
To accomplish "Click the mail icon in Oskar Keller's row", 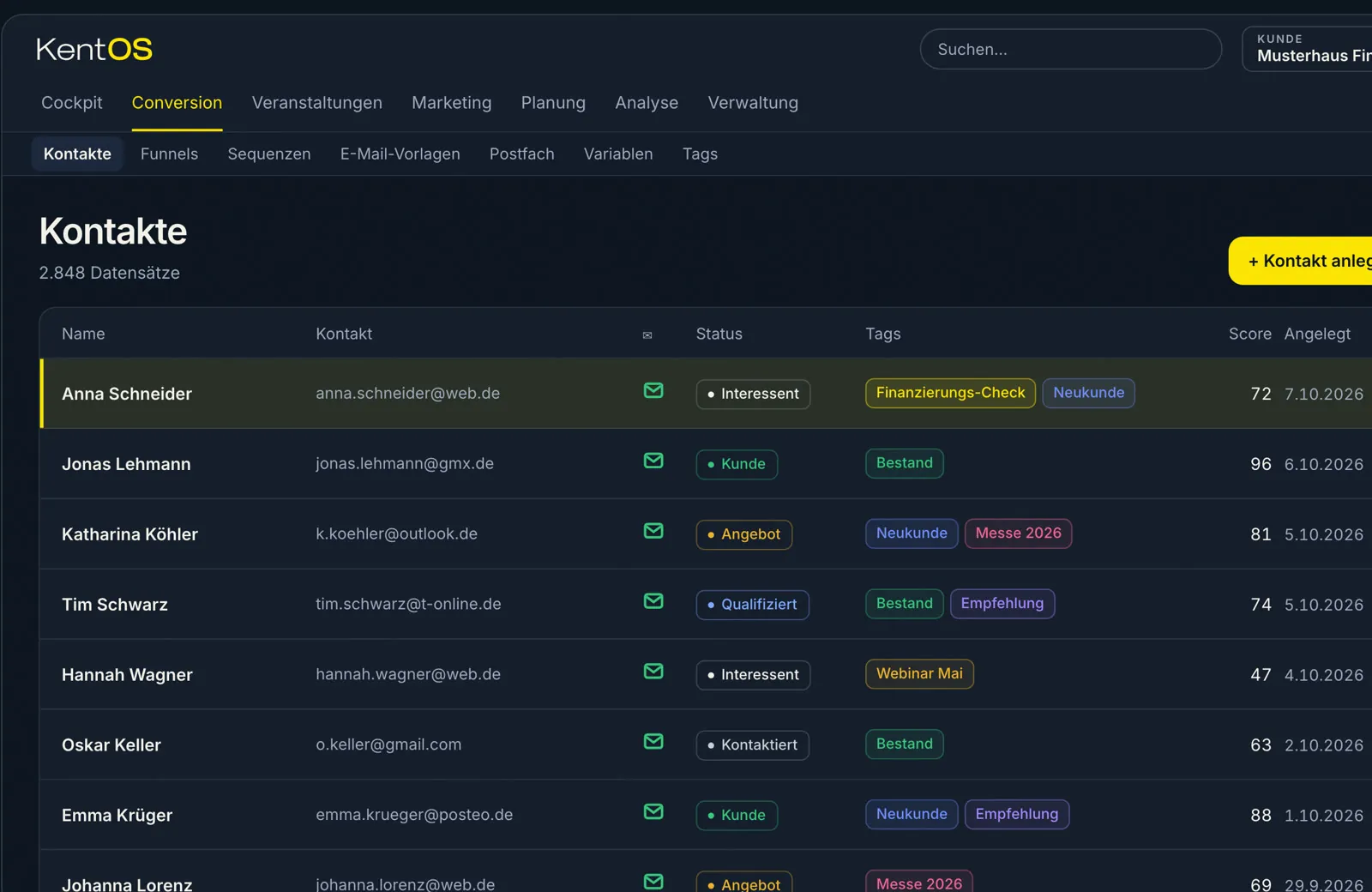I will pyautogui.click(x=653, y=743).
